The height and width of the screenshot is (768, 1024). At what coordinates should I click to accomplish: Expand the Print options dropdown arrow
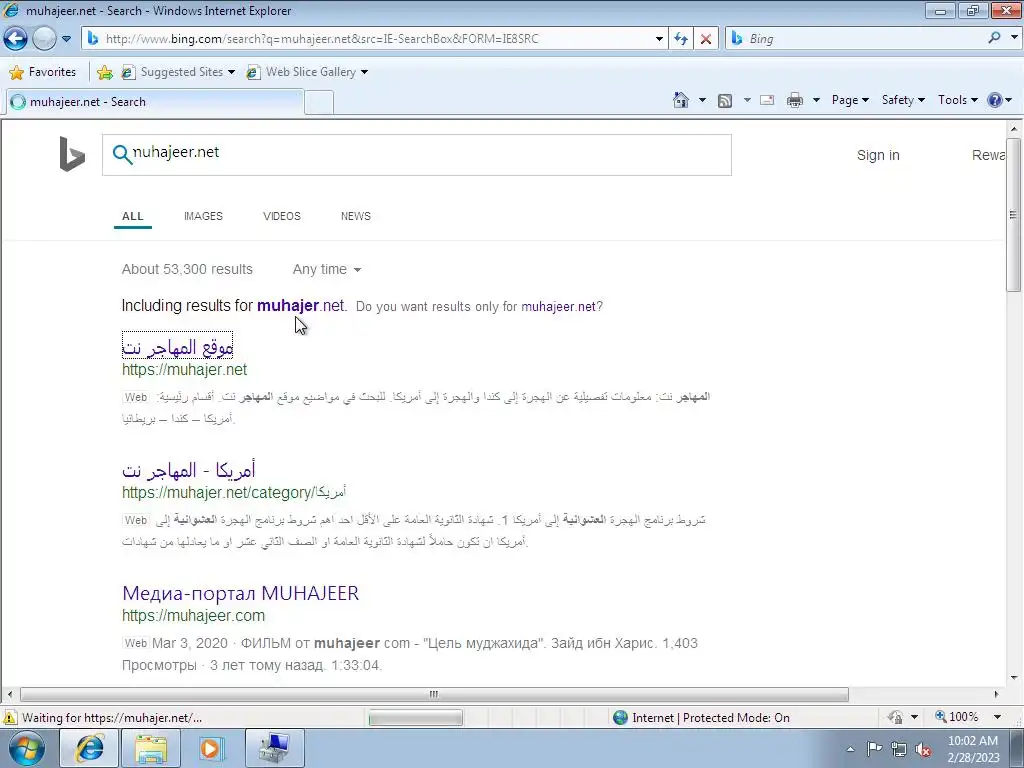coord(816,100)
